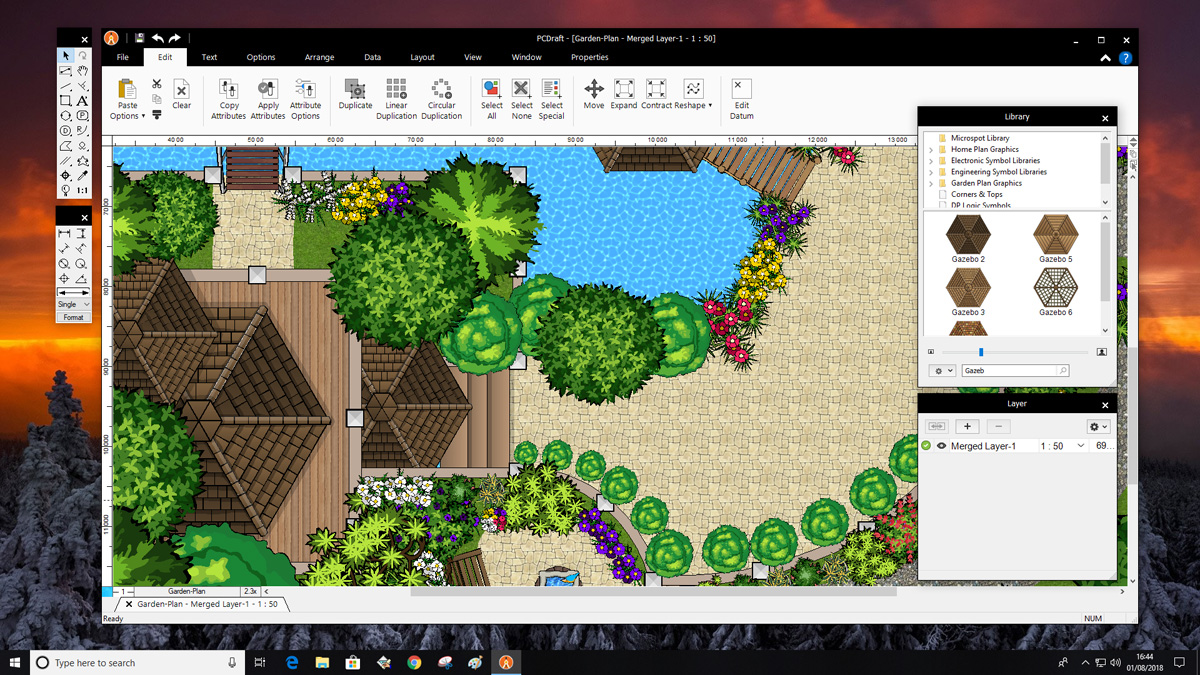
Task: Click the merge layers button in Layer panel
Action: (x=936, y=426)
